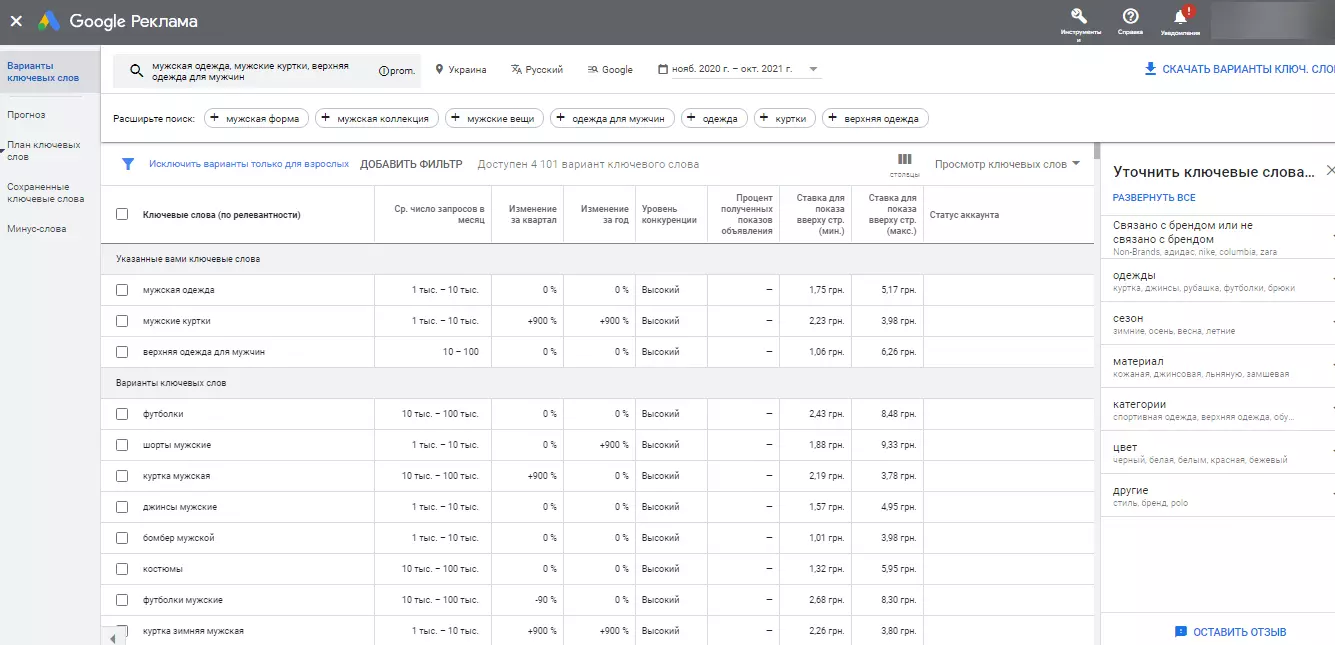Change the location Украина
The height and width of the screenshot is (645, 1335).
coord(461,70)
